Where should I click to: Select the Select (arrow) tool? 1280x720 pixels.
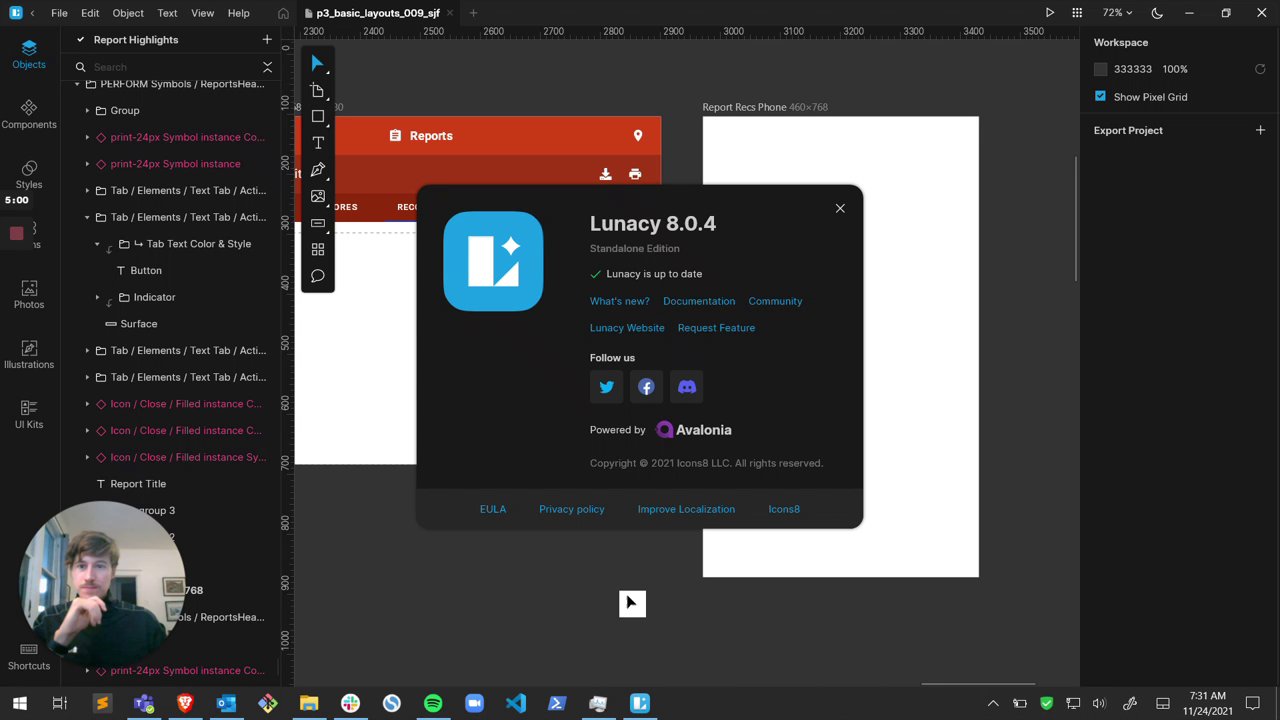click(x=317, y=64)
